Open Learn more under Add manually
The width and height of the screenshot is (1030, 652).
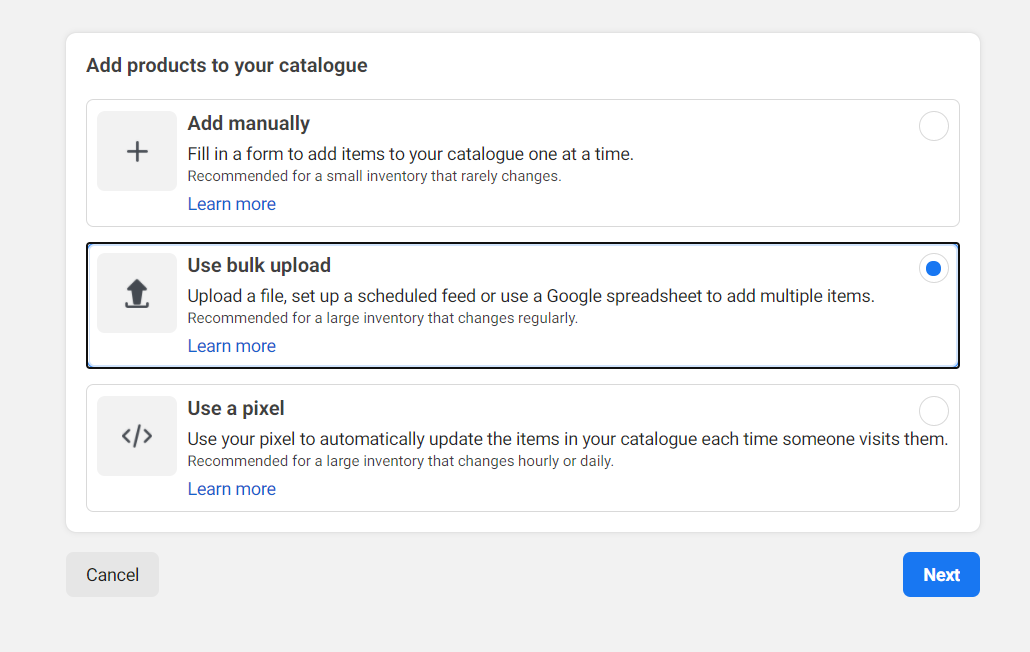pyautogui.click(x=232, y=204)
